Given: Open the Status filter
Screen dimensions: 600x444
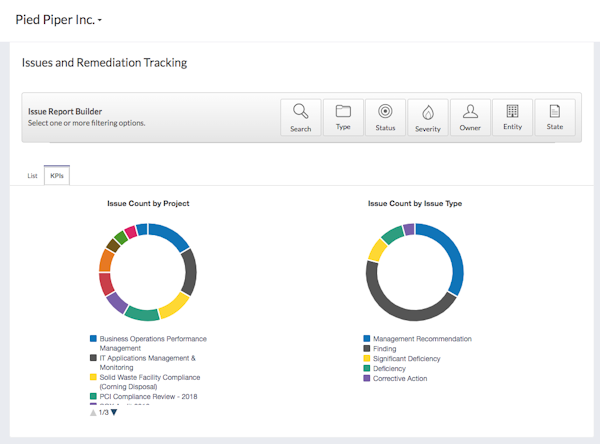Looking at the screenshot, I should pyautogui.click(x=385, y=118).
